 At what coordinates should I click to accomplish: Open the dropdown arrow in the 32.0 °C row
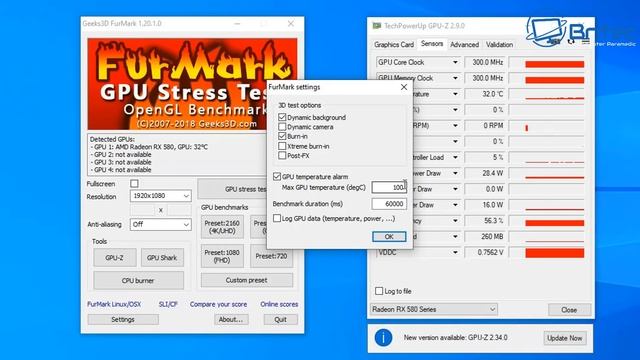[x=455, y=94]
